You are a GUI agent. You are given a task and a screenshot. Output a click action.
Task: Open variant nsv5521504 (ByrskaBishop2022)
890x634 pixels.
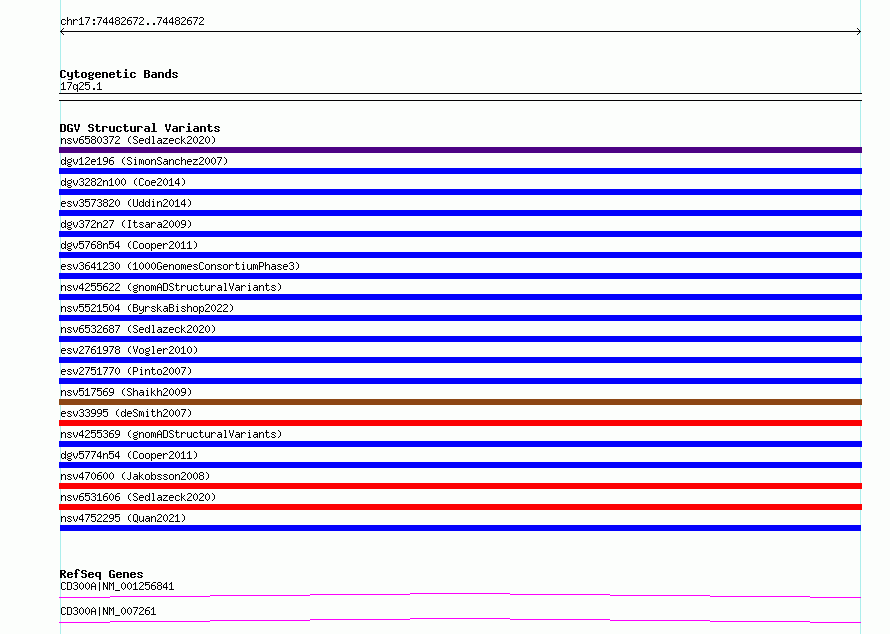click(147, 308)
